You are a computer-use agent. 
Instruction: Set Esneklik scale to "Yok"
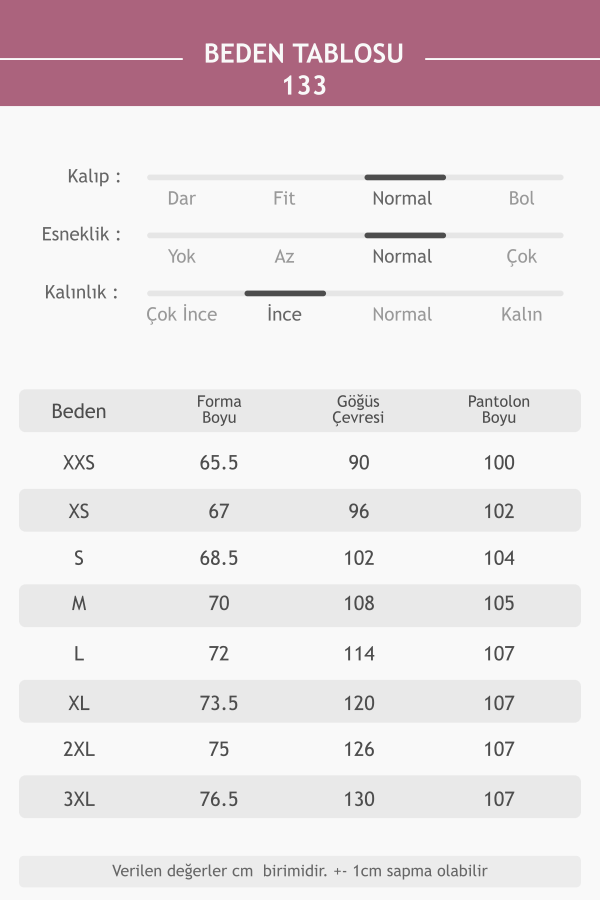pyautogui.click(x=181, y=256)
